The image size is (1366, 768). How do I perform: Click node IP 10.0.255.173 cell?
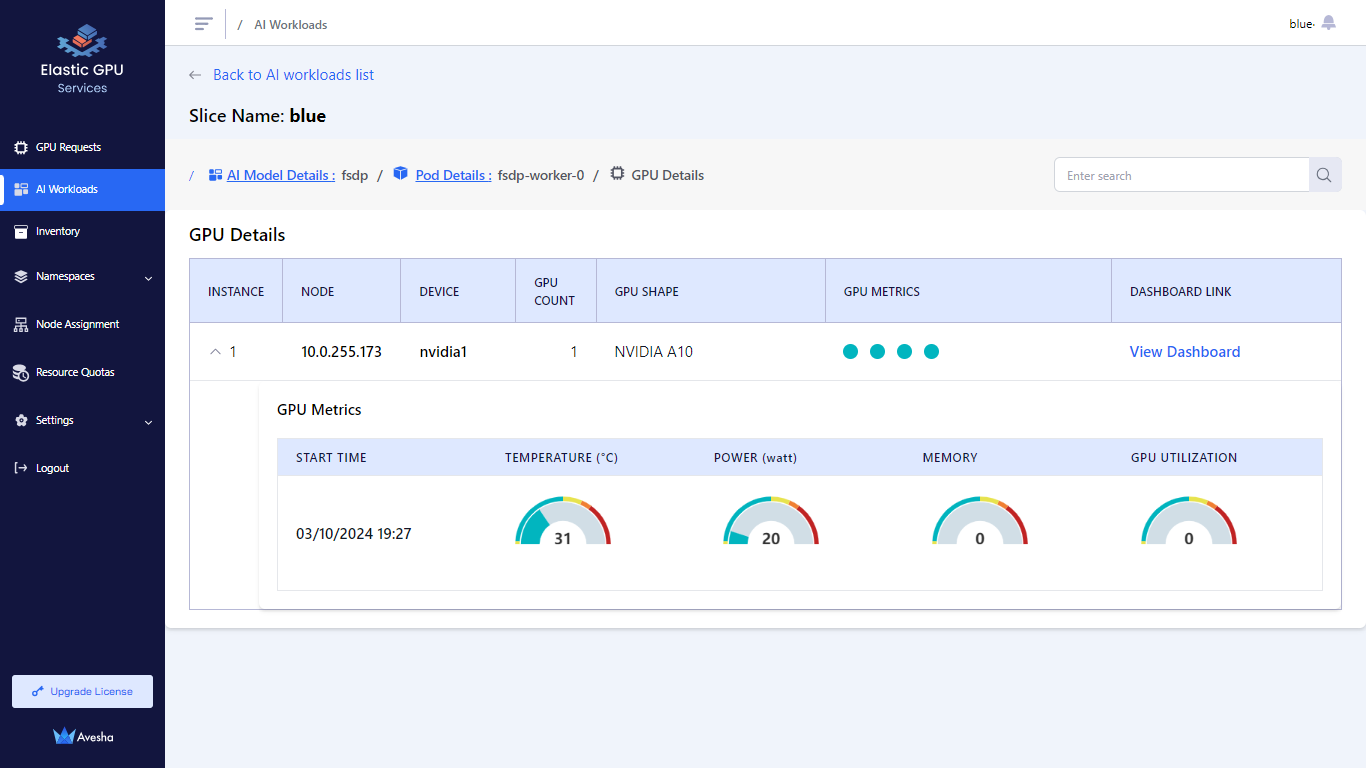341,352
